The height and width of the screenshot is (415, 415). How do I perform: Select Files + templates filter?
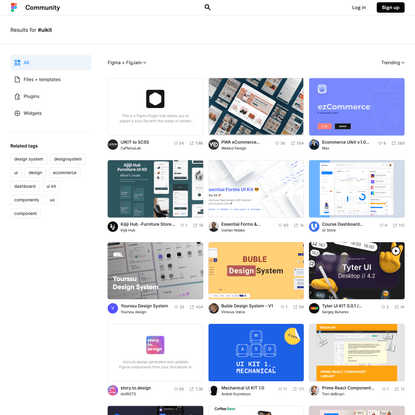pyautogui.click(x=51, y=79)
